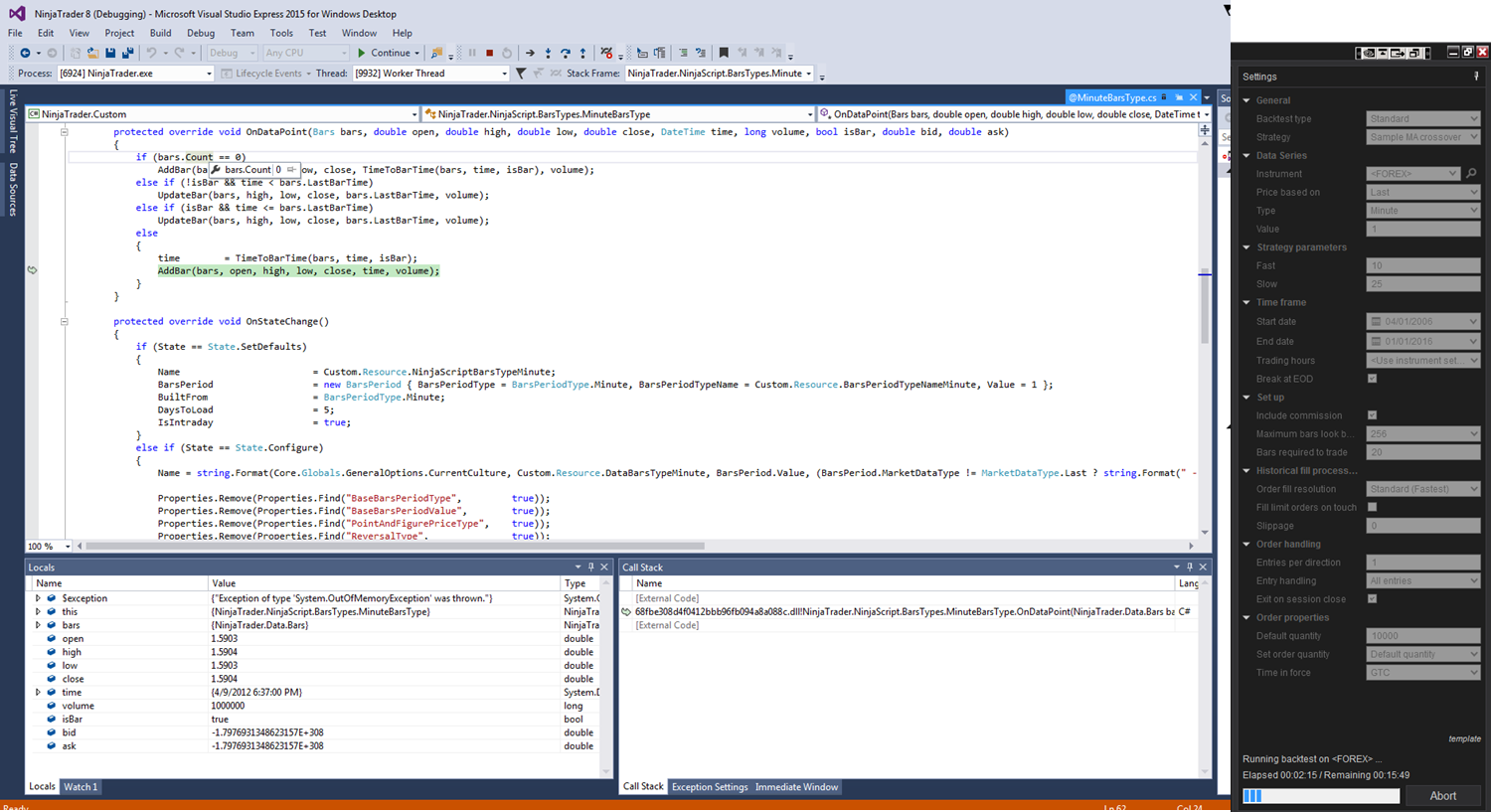Open the Debug menu

tap(200, 33)
